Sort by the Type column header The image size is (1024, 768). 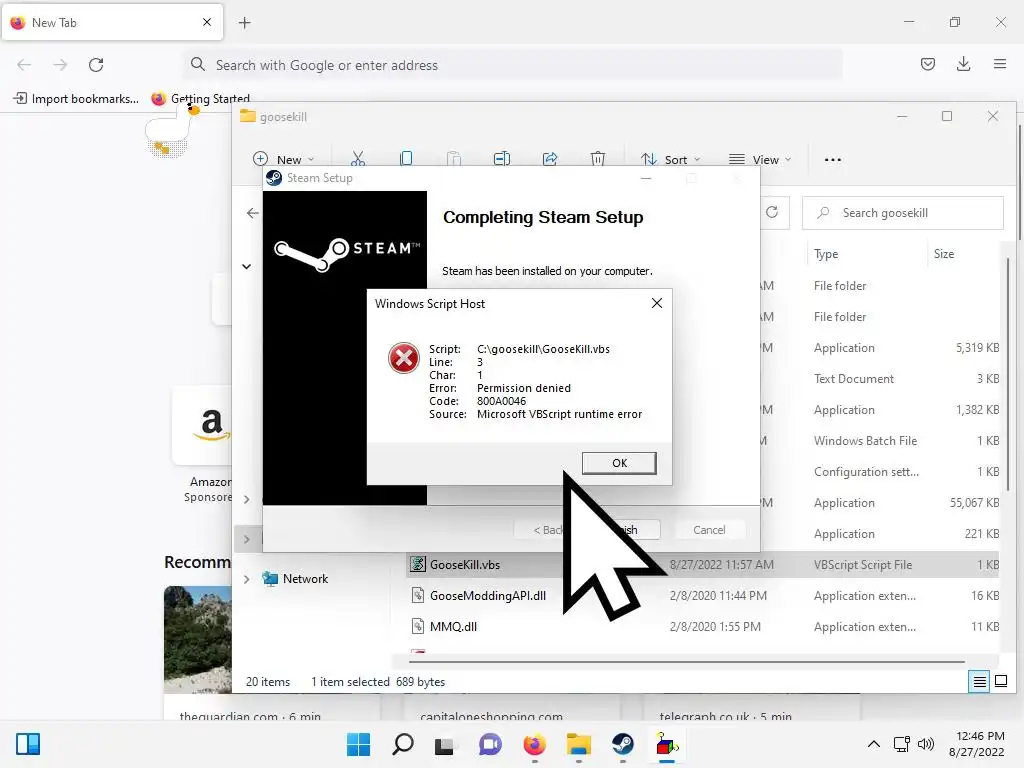(826, 254)
